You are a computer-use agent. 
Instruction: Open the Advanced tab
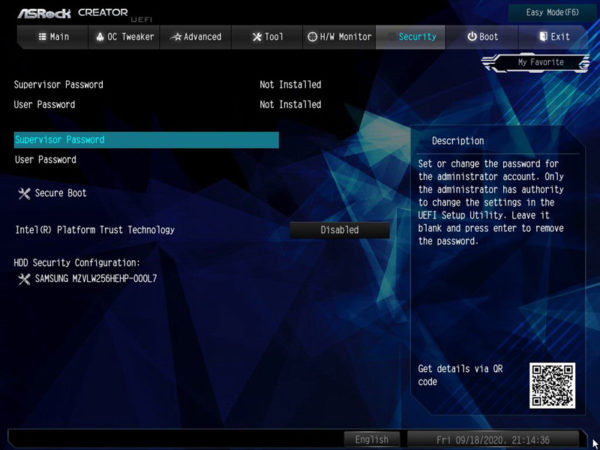coord(196,37)
